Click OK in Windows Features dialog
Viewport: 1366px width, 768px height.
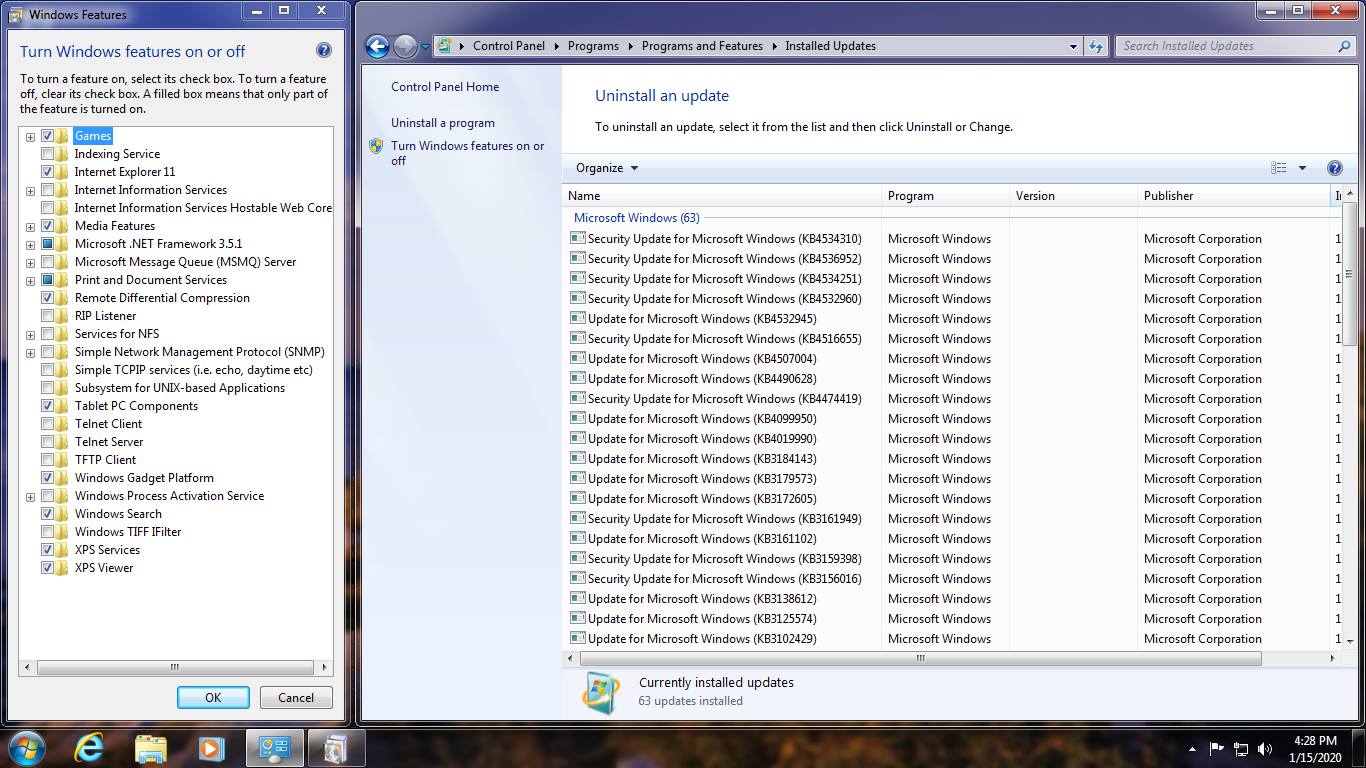click(x=213, y=698)
